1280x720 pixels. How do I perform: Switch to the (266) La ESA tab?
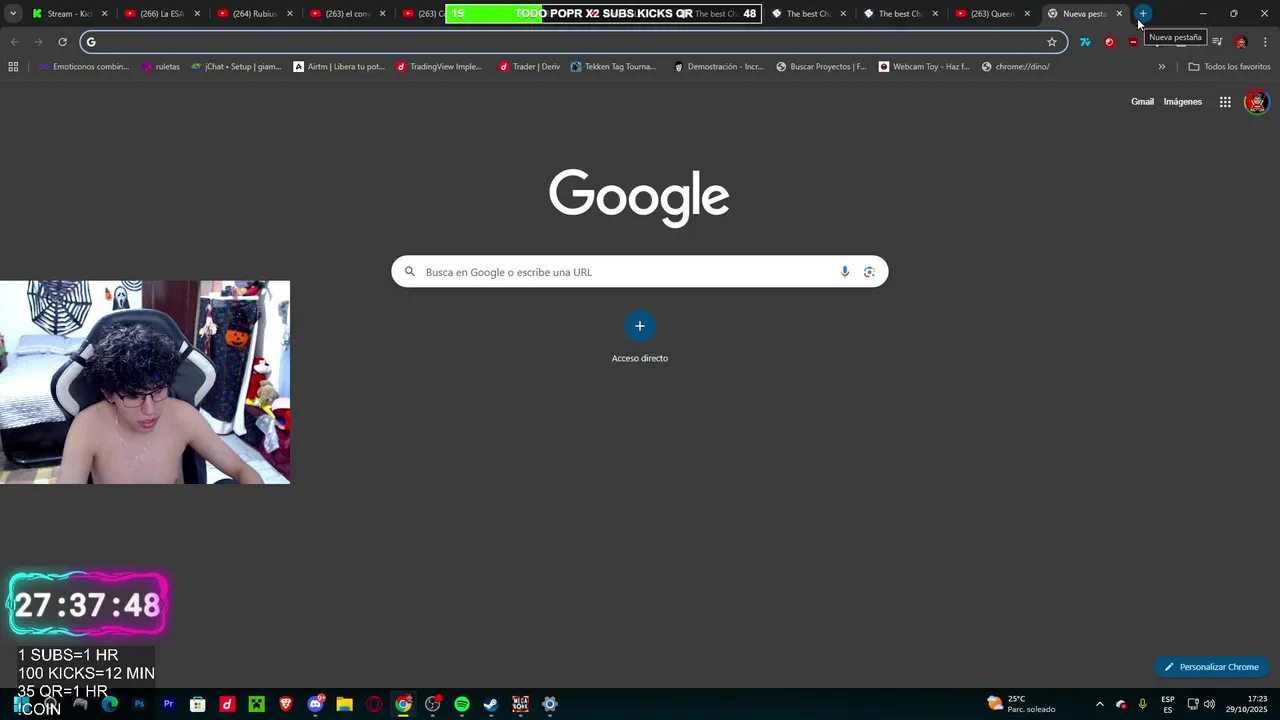(162, 14)
